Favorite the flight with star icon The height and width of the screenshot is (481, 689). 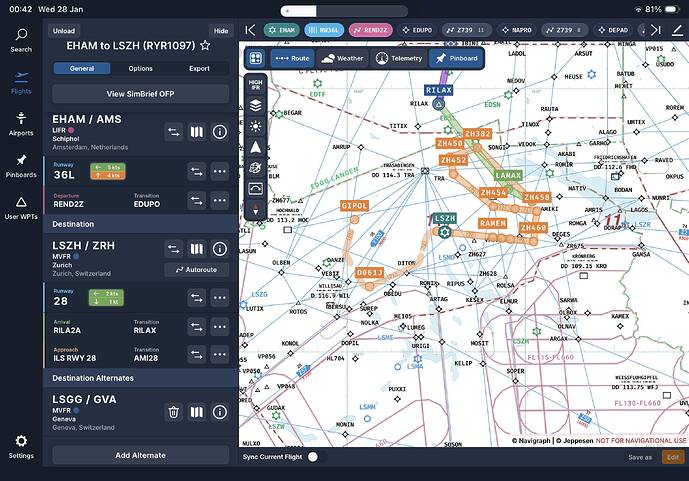tap(205, 45)
